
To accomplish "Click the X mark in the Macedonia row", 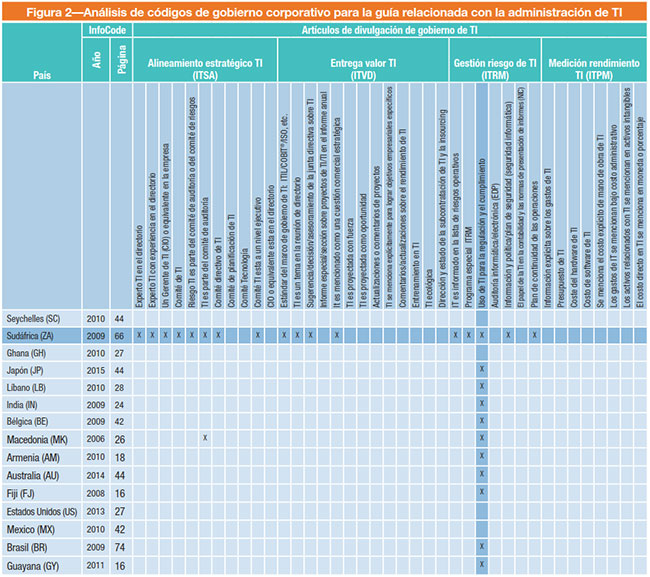I will 205,437.
